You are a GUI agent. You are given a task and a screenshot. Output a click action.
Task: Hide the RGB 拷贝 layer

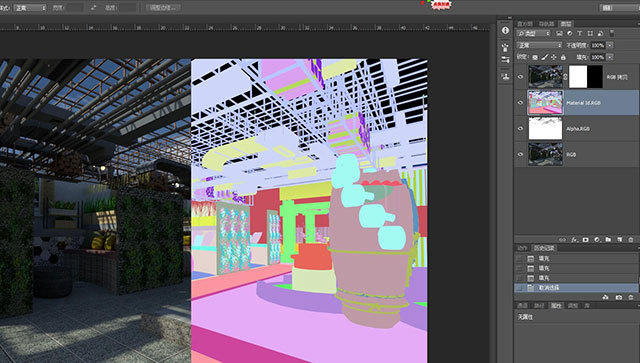coord(520,77)
